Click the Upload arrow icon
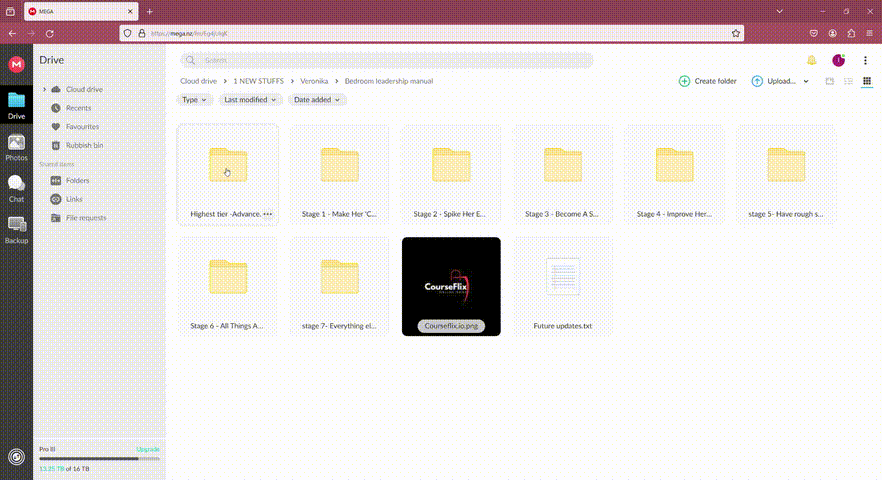The image size is (882, 480). 757,81
